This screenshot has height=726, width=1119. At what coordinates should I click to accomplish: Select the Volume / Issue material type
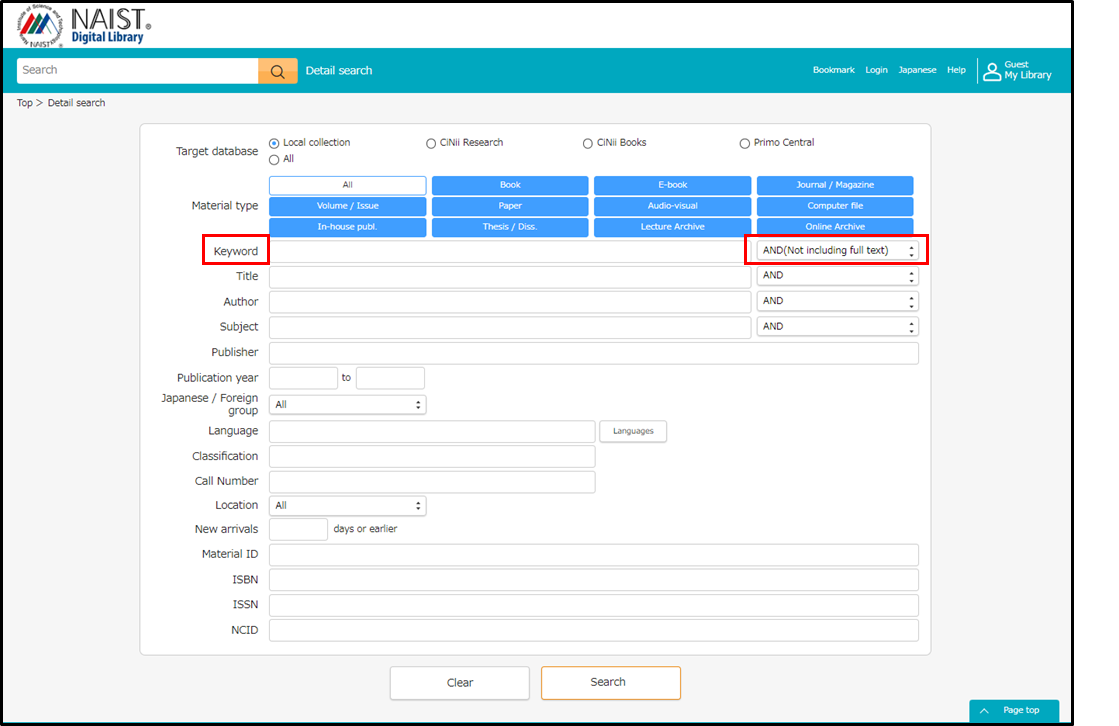click(x=348, y=206)
